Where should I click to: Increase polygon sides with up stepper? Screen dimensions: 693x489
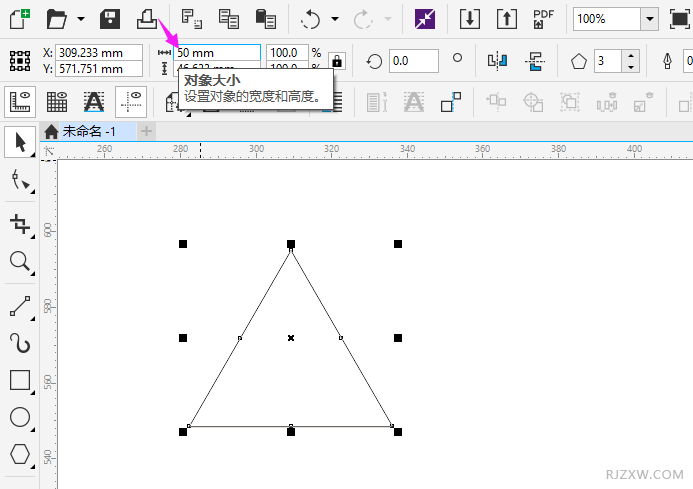[630, 55]
